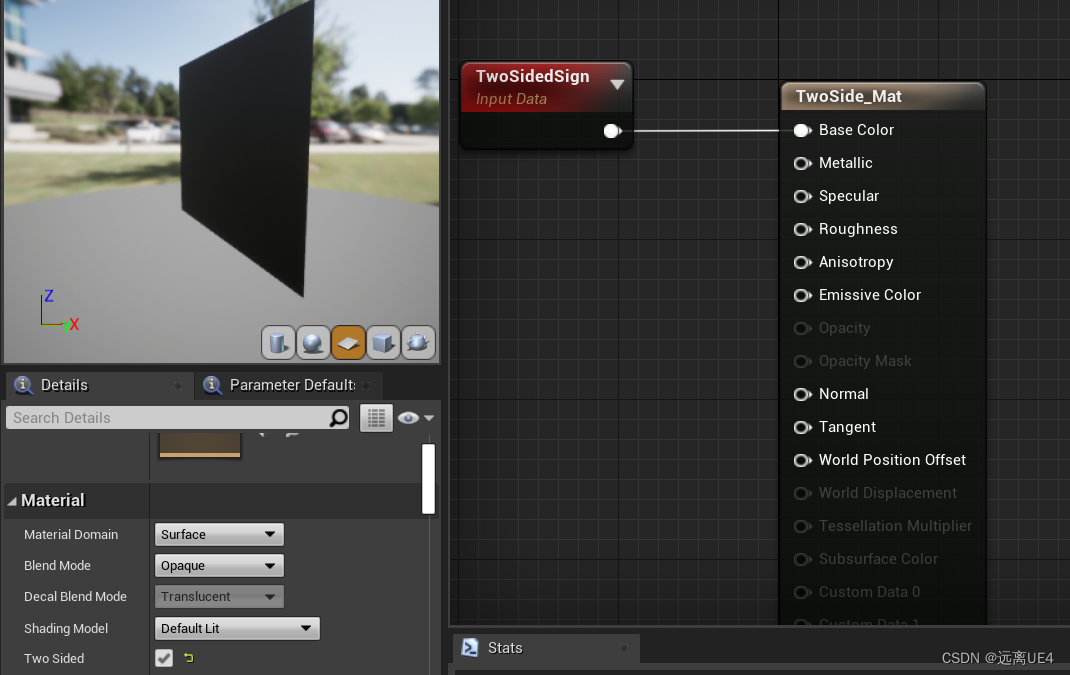Select the sphere preview mesh shape
1070x675 pixels.
313,342
